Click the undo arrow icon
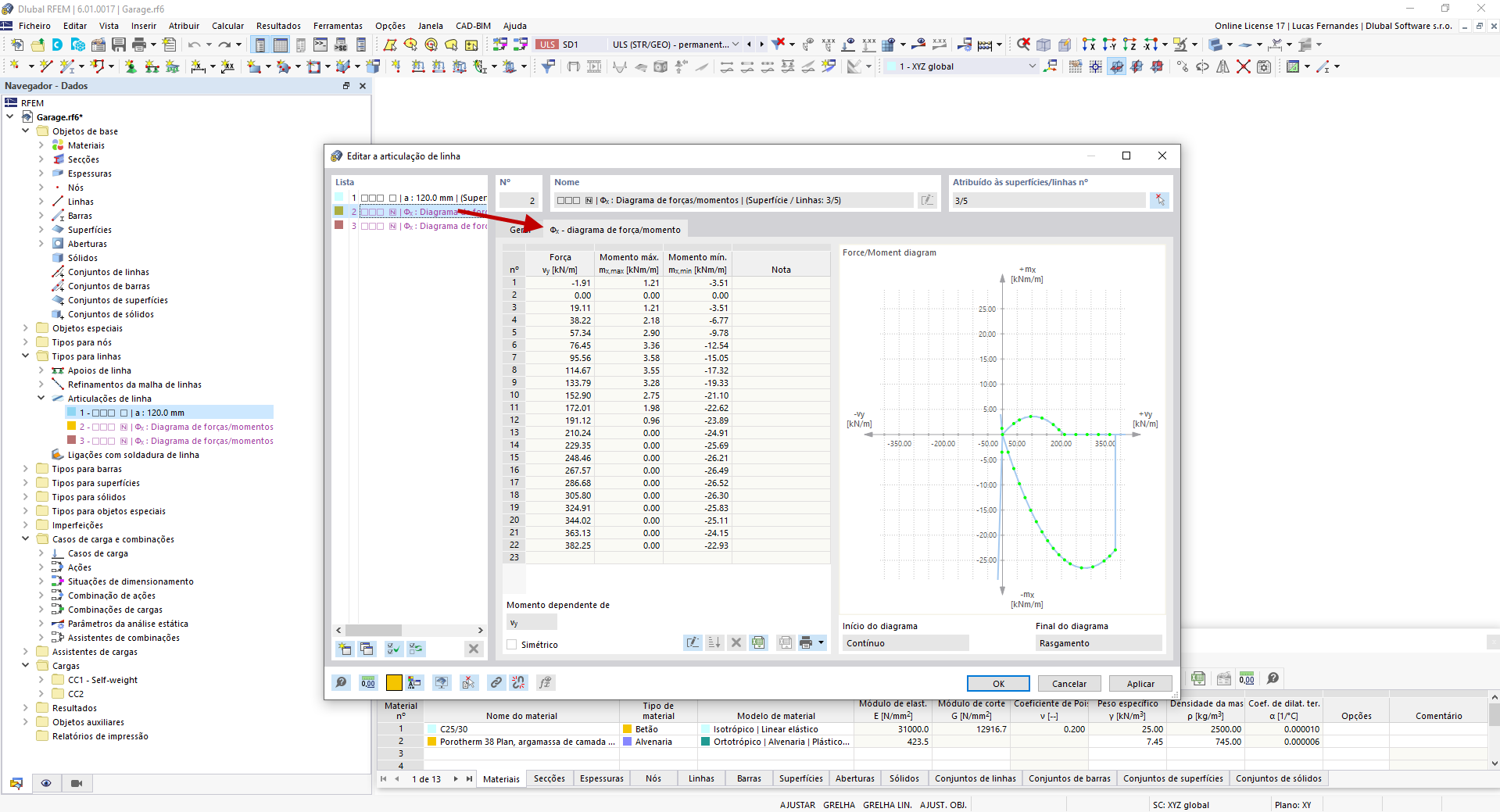 tap(195, 45)
